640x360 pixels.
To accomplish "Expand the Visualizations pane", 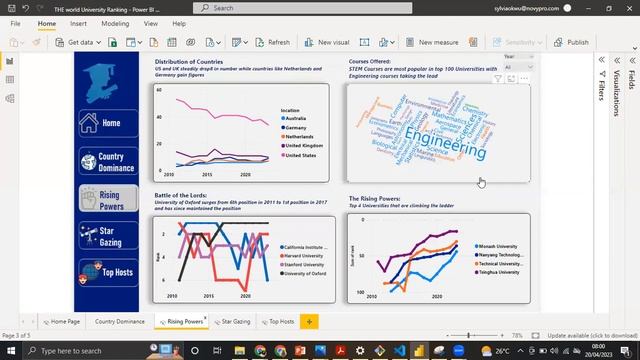I will (x=617, y=60).
